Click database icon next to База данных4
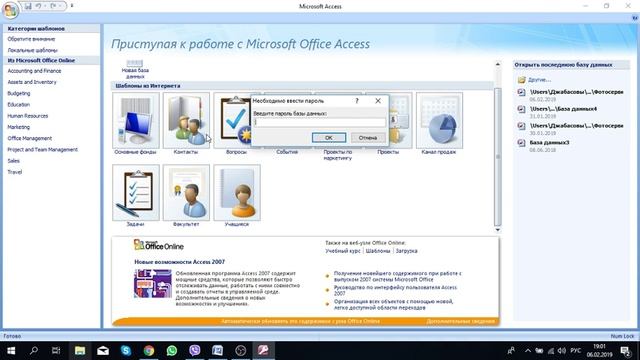The image size is (640, 360). (521, 109)
